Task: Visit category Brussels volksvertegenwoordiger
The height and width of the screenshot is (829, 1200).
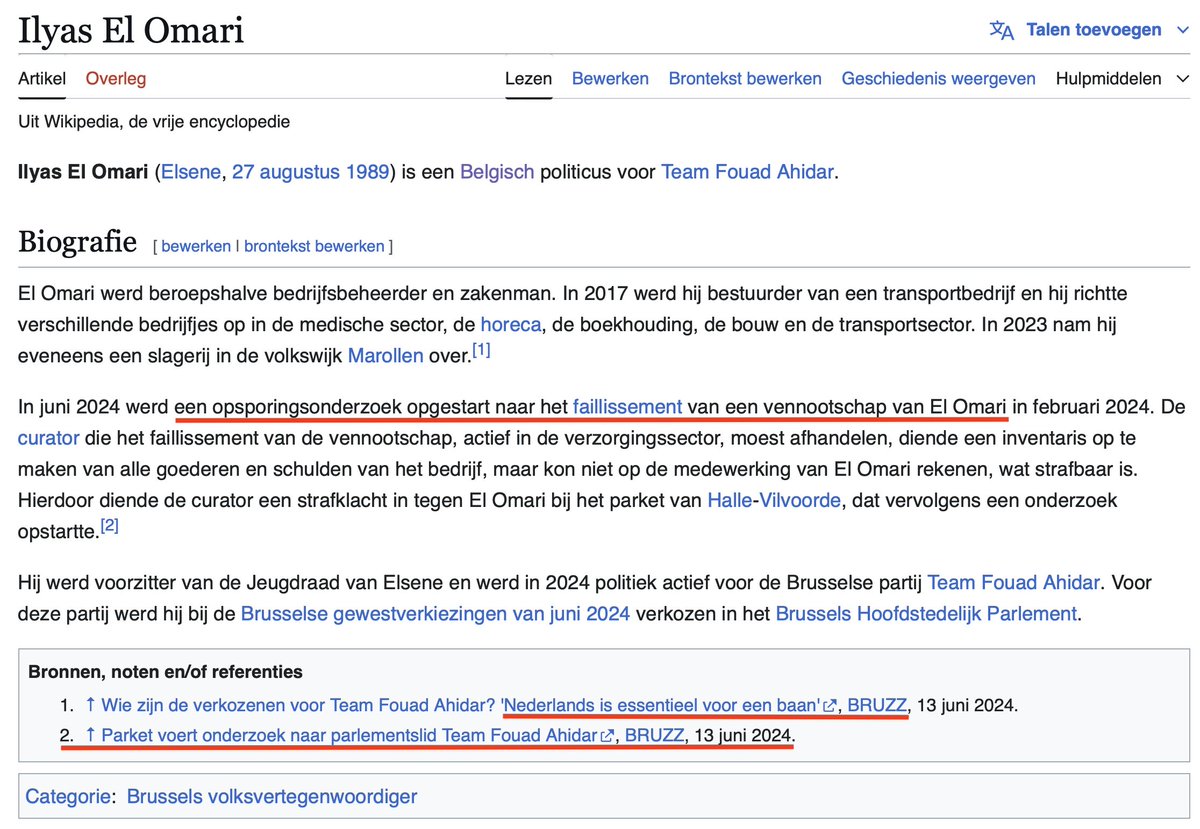Action: pos(271,796)
